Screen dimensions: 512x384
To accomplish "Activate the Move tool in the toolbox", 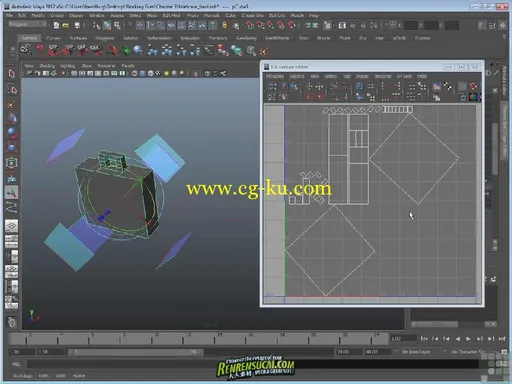I will [12, 119].
